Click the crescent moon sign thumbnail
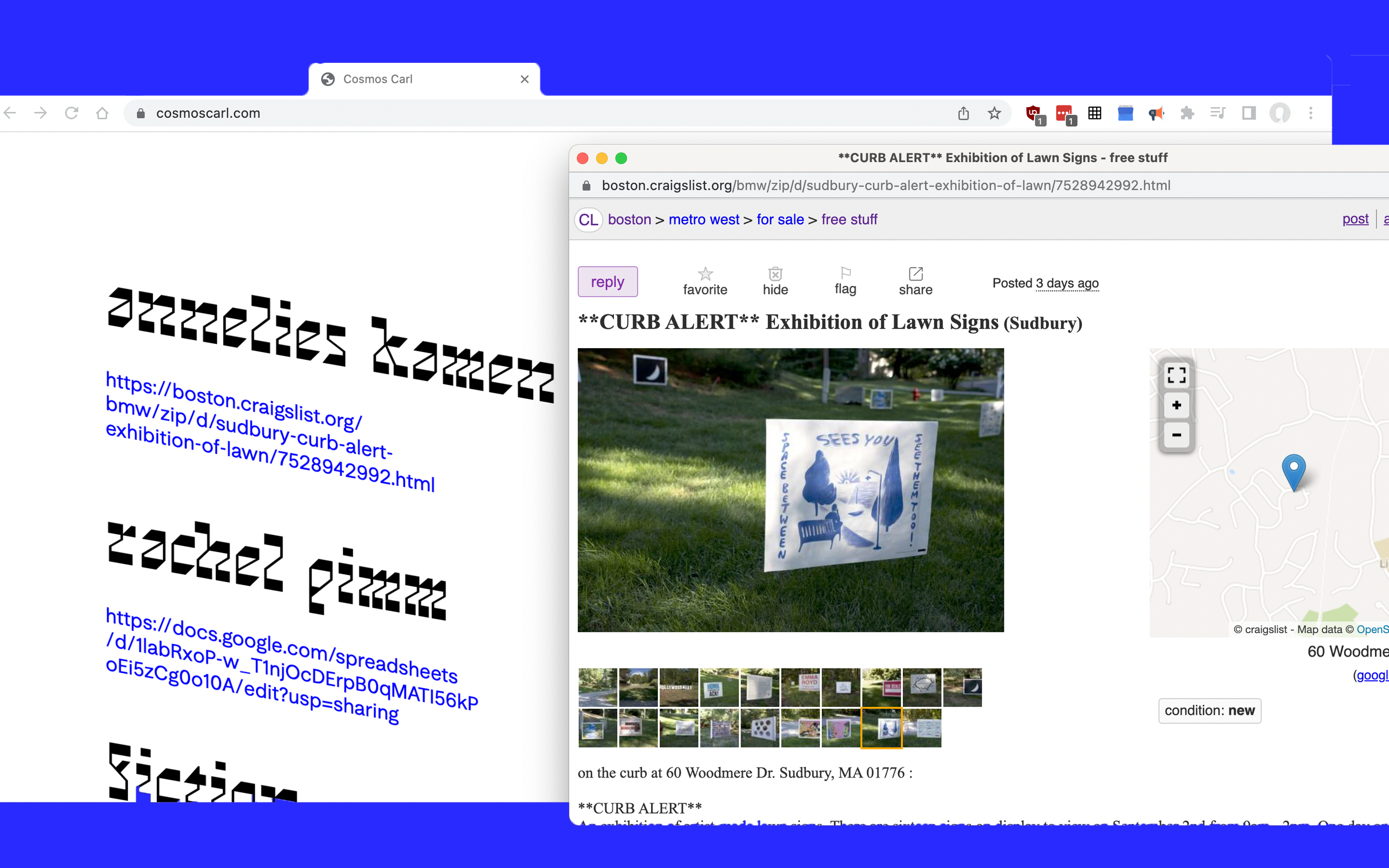Image resolution: width=1389 pixels, height=868 pixels. tap(962, 687)
